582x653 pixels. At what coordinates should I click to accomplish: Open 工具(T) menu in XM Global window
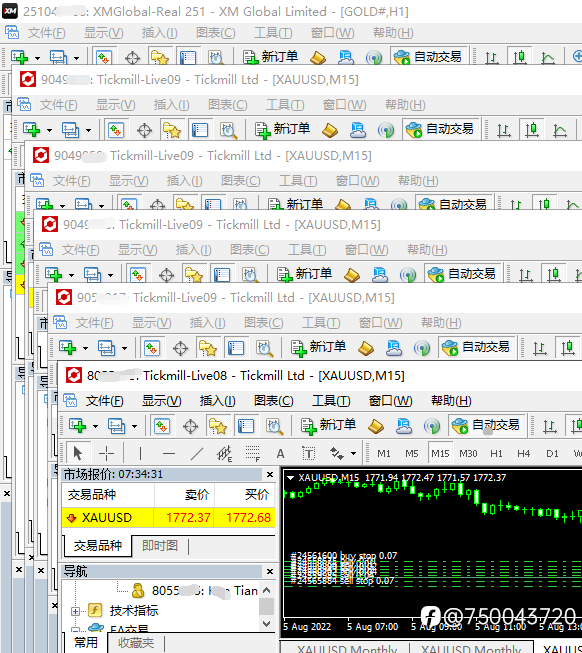pos(273,33)
